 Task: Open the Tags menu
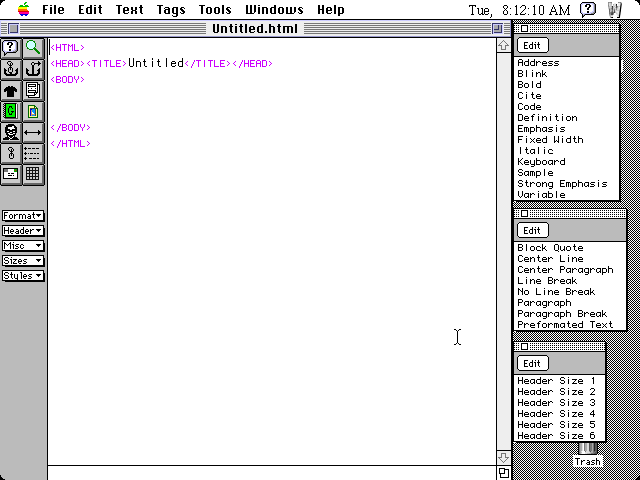click(x=171, y=10)
